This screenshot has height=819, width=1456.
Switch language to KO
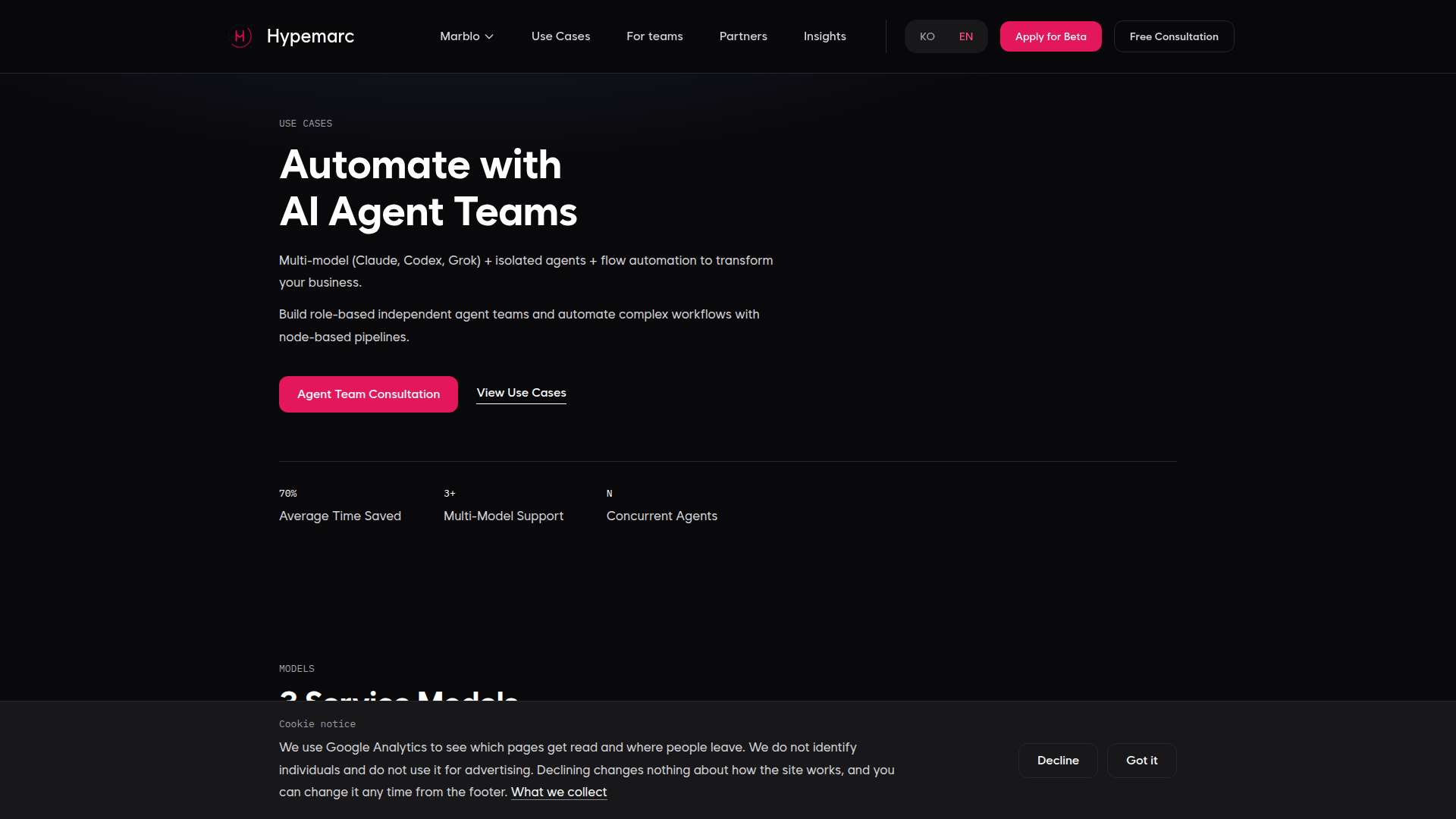point(927,36)
